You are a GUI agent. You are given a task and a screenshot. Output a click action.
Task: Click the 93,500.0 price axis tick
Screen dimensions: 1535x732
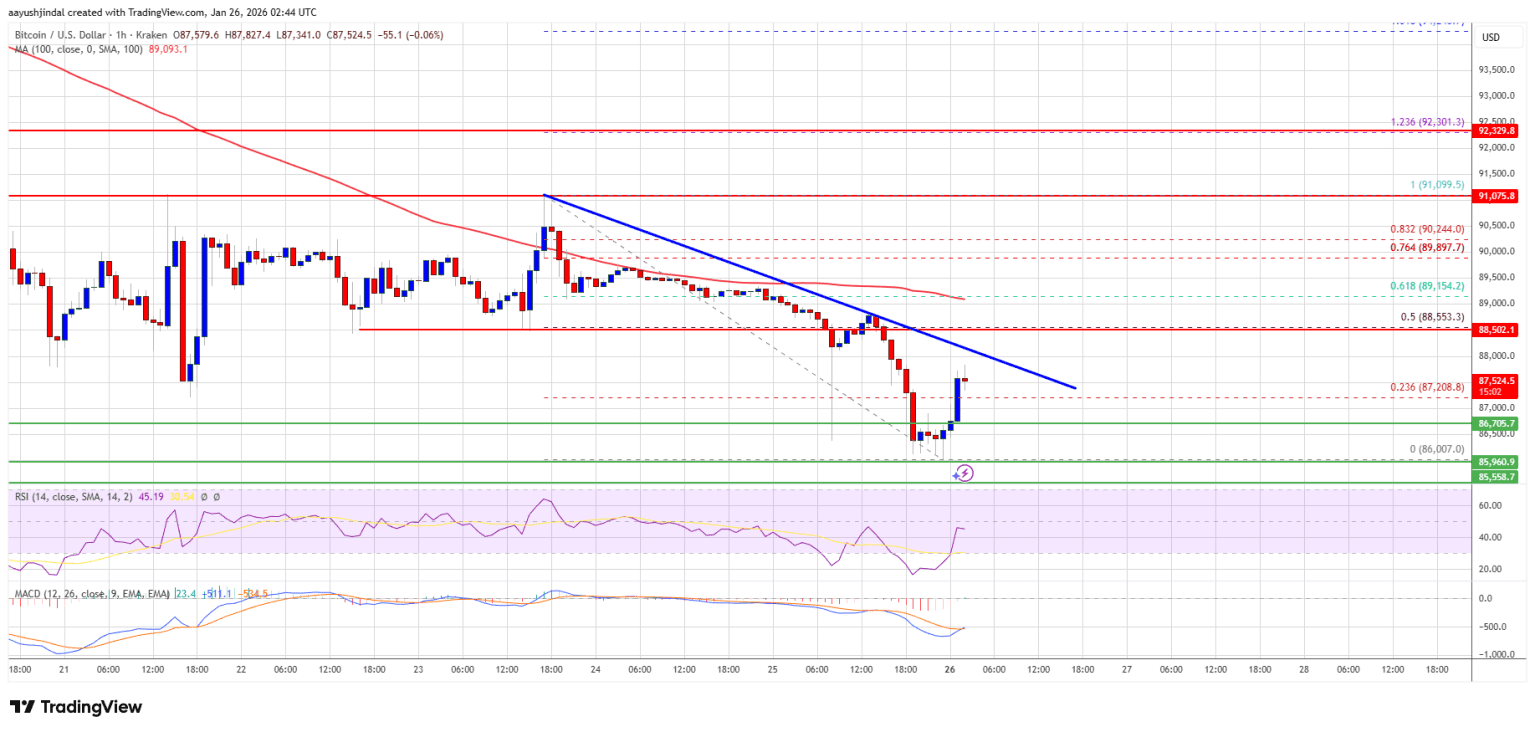point(1497,70)
